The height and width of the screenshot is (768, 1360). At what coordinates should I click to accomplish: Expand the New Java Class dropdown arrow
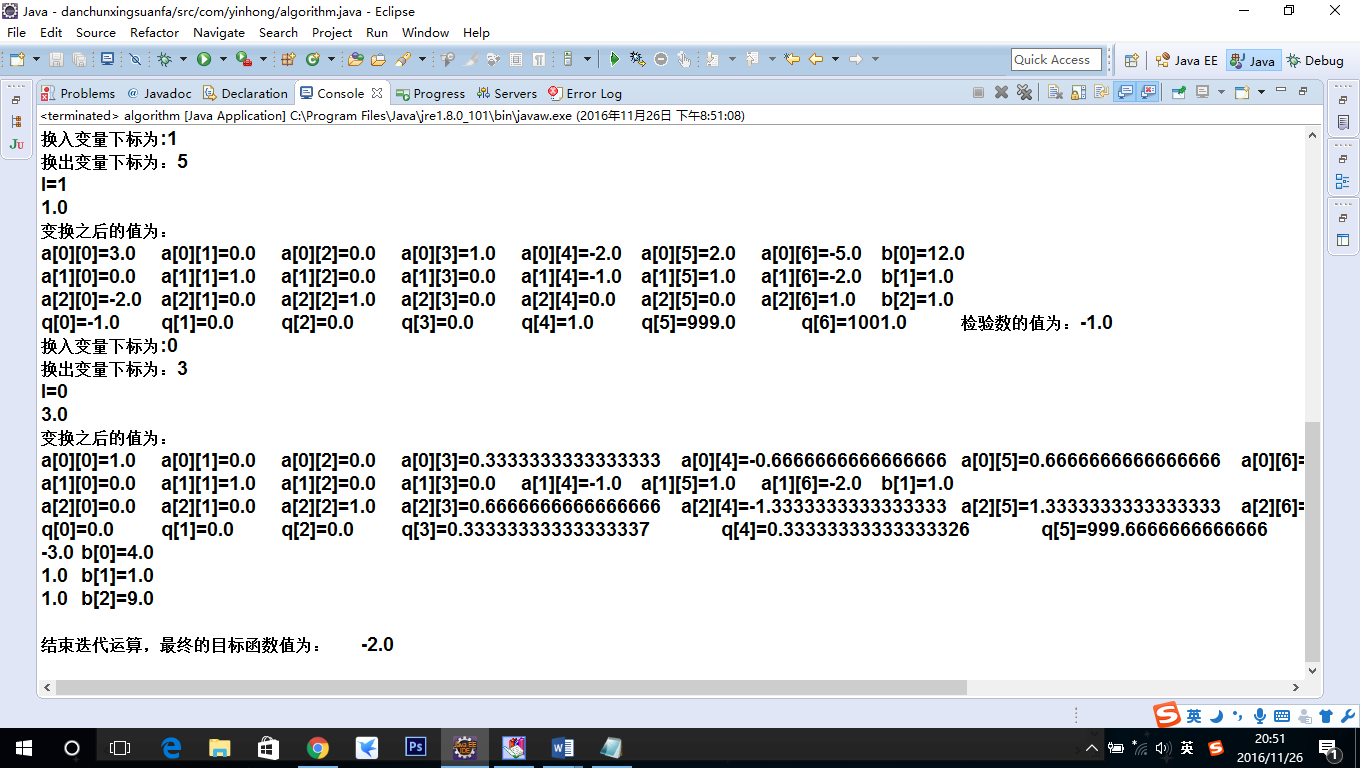[331, 59]
